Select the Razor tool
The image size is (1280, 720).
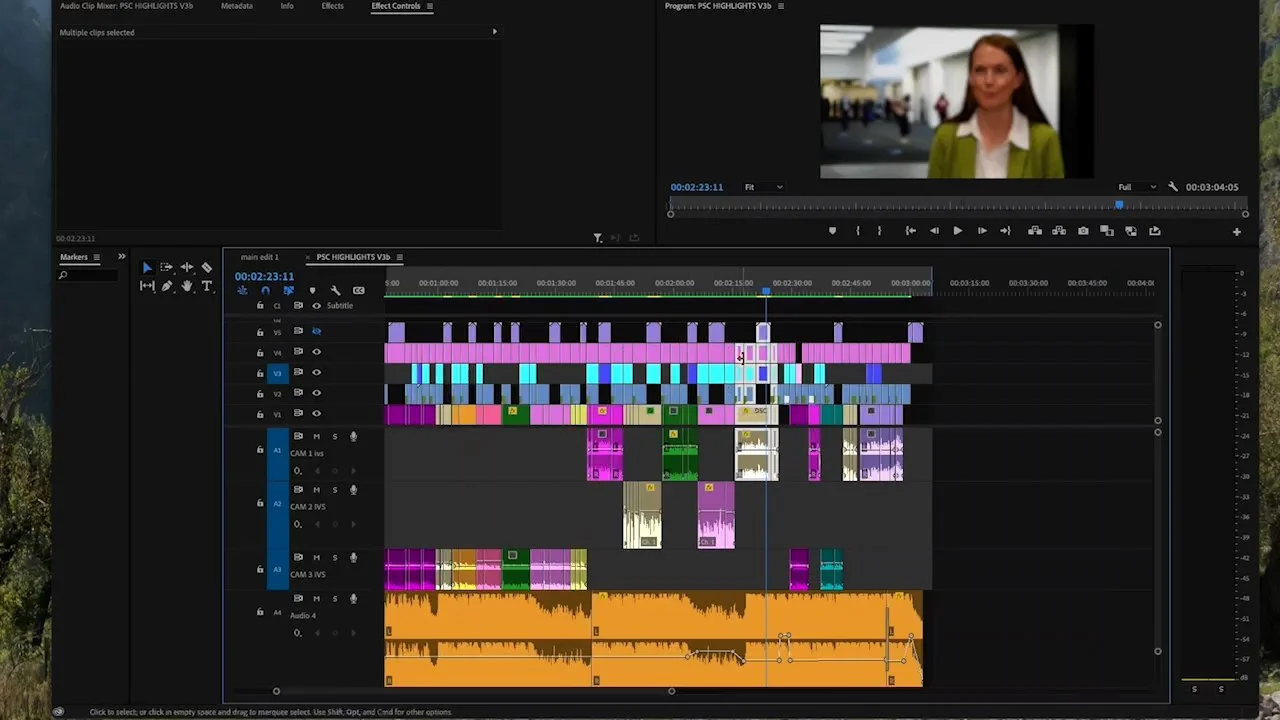pos(207,268)
